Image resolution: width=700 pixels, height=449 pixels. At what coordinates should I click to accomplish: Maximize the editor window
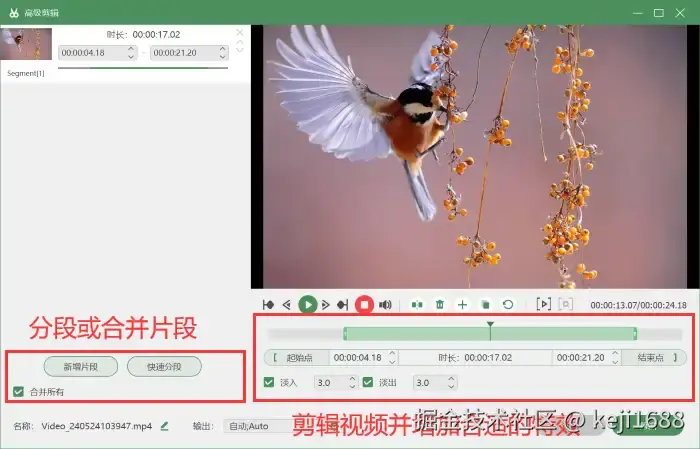(x=659, y=13)
